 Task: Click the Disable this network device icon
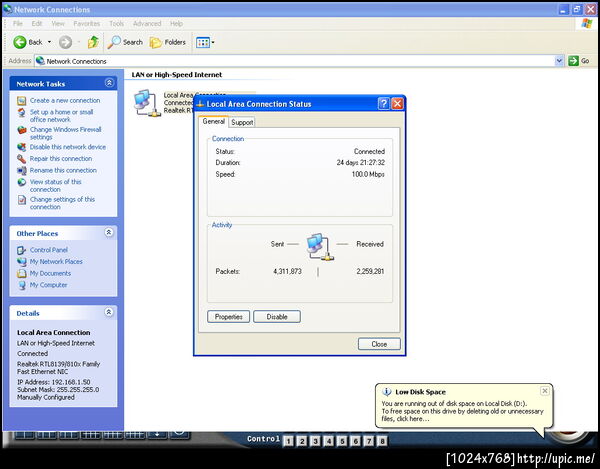[x=22, y=147]
